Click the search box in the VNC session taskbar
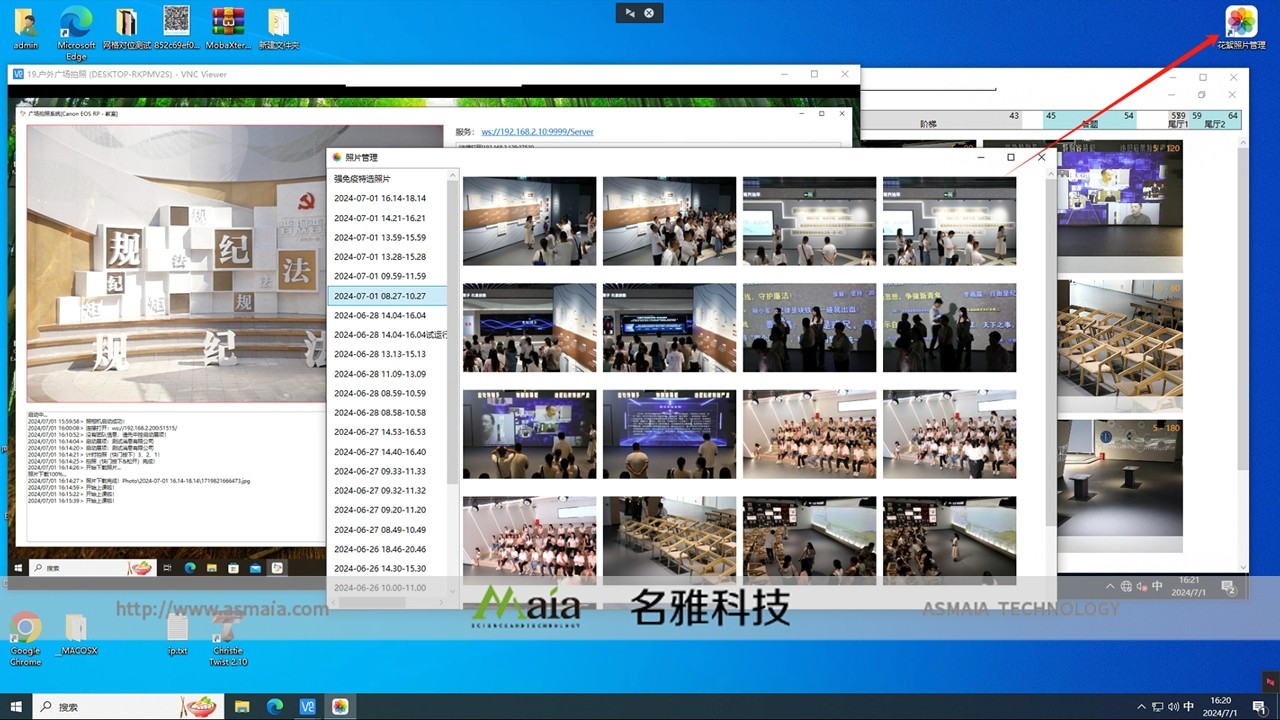The width and height of the screenshot is (1280, 720). 92,568
